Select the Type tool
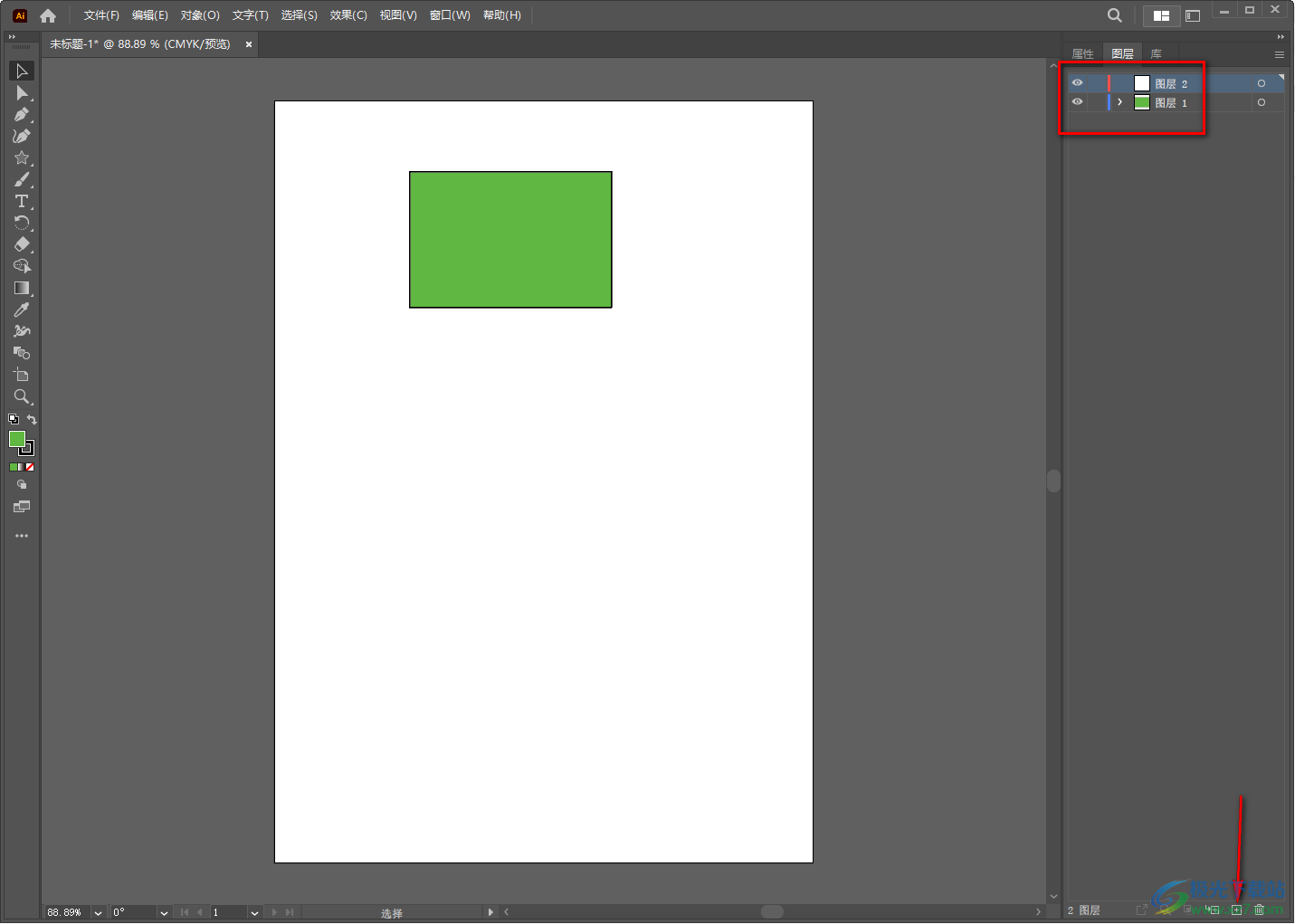The width and height of the screenshot is (1295, 924). click(22, 201)
